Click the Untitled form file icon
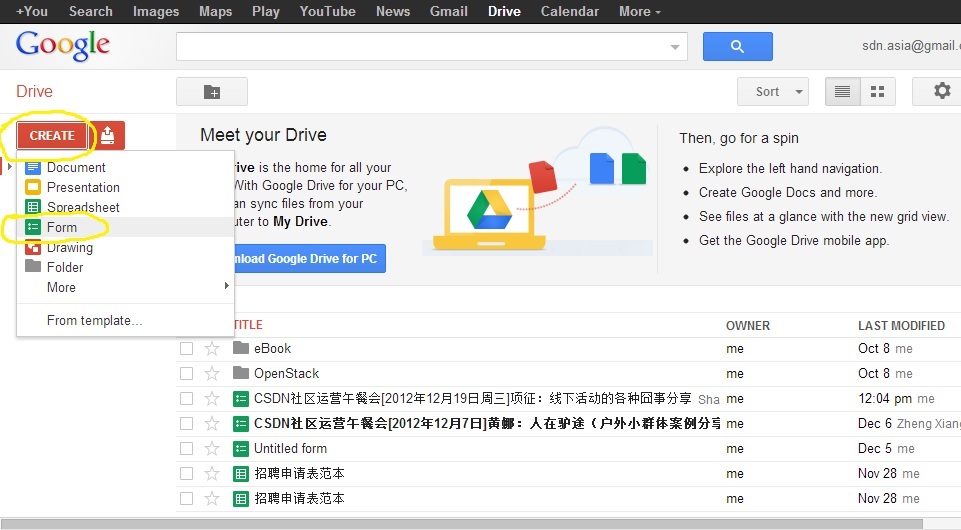Image resolution: width=961 pixels, height=530 pixels. [241, 449]
